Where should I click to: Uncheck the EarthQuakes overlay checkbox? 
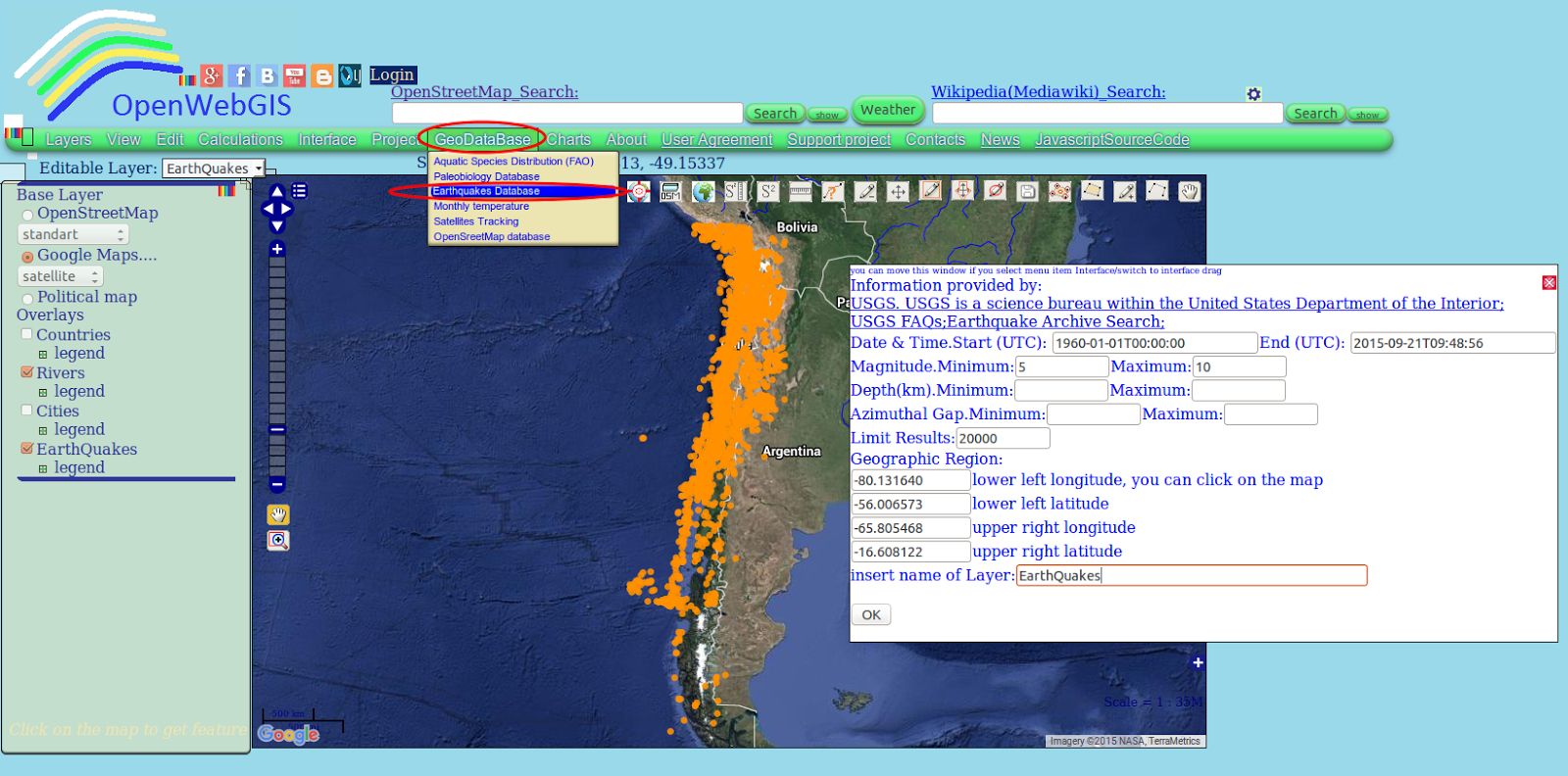pyautogui.click(x=27, y=449)
